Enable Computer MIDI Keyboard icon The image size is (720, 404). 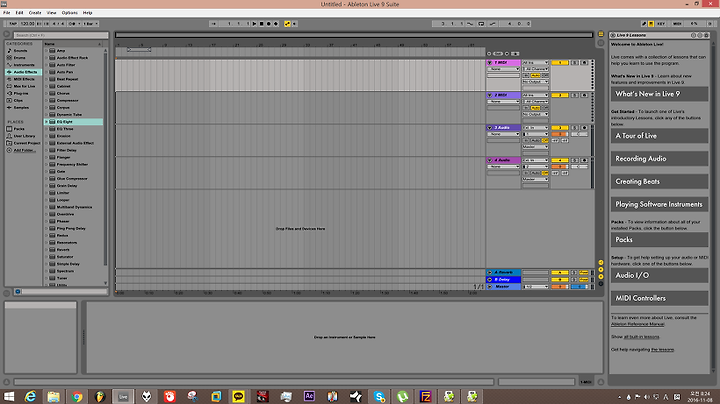tap(651, 23)
